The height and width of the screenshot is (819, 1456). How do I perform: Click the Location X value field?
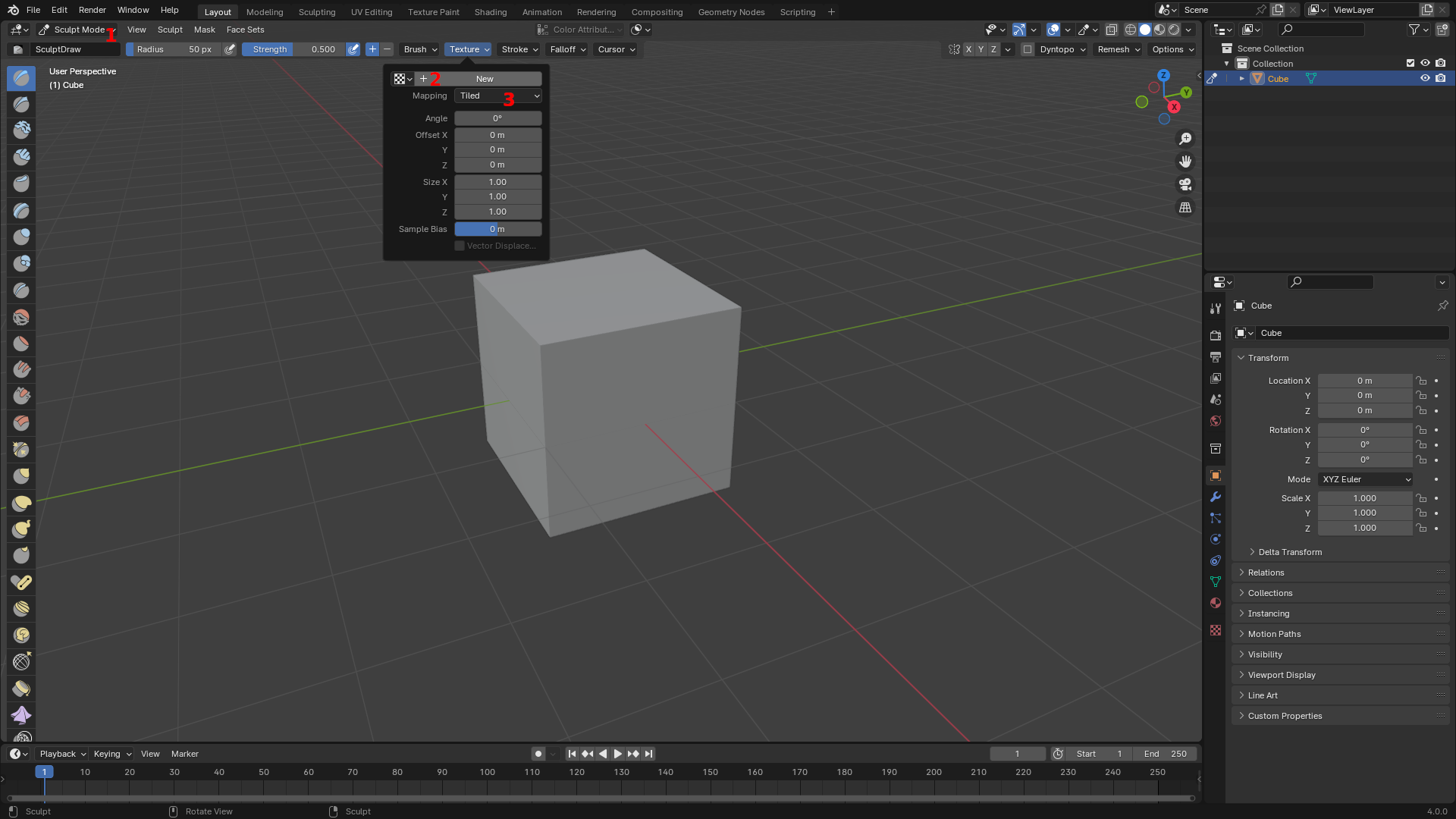pos(1365,381)
